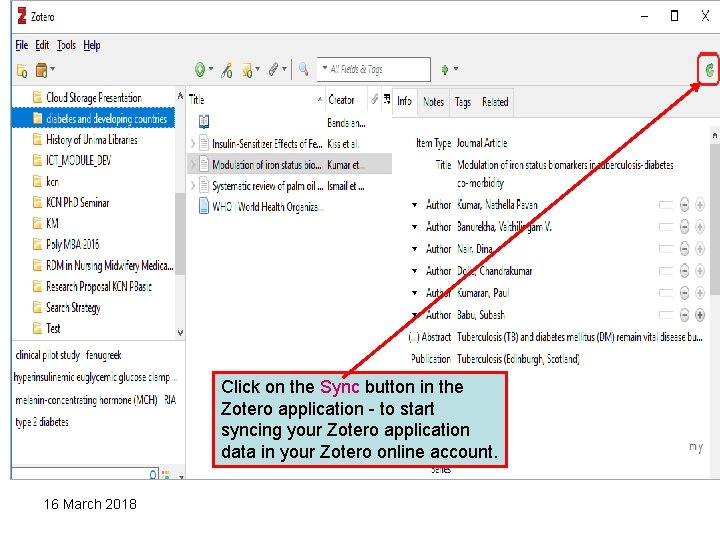This screenshot has height=540, width=720.
Task: Open the File menu
Action: [x=22, y=45]
